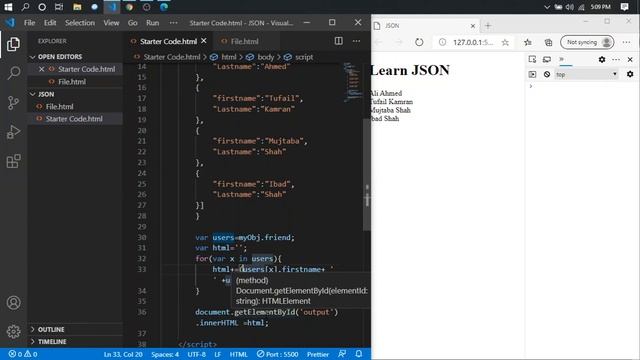This screenshot has width=640, height=360.
Task: Open the Explorer view in activity bar
Action: [x=13, y=44]
